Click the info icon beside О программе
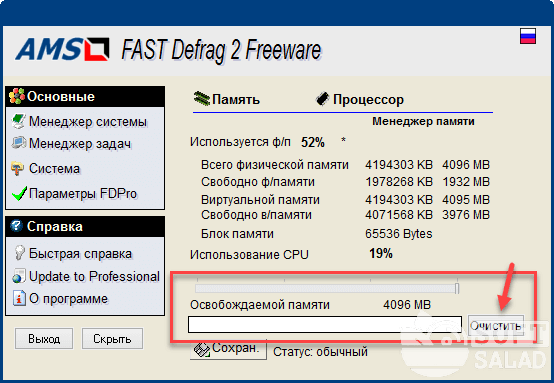The image size is (554, 383). pos(19,298)
